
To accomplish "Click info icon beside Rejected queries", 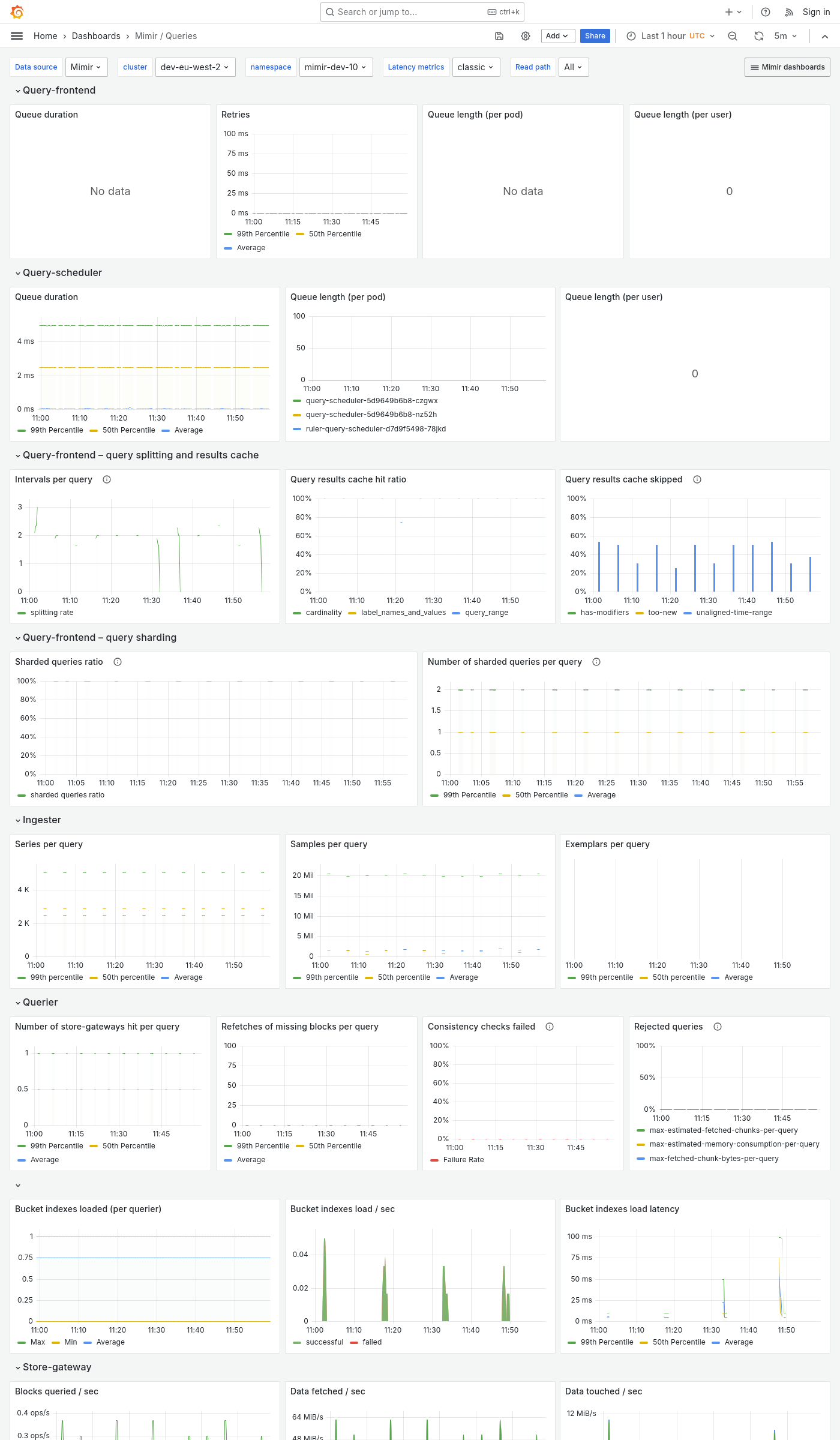I will [718, 1027].
